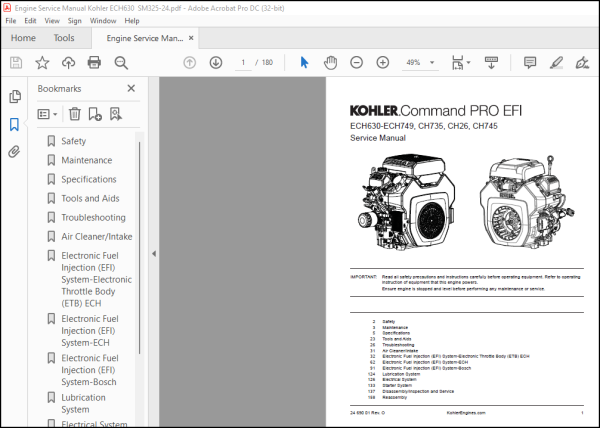600x428 pixels.
Task: Zoom in with the plus button
Action: point(383,62)
